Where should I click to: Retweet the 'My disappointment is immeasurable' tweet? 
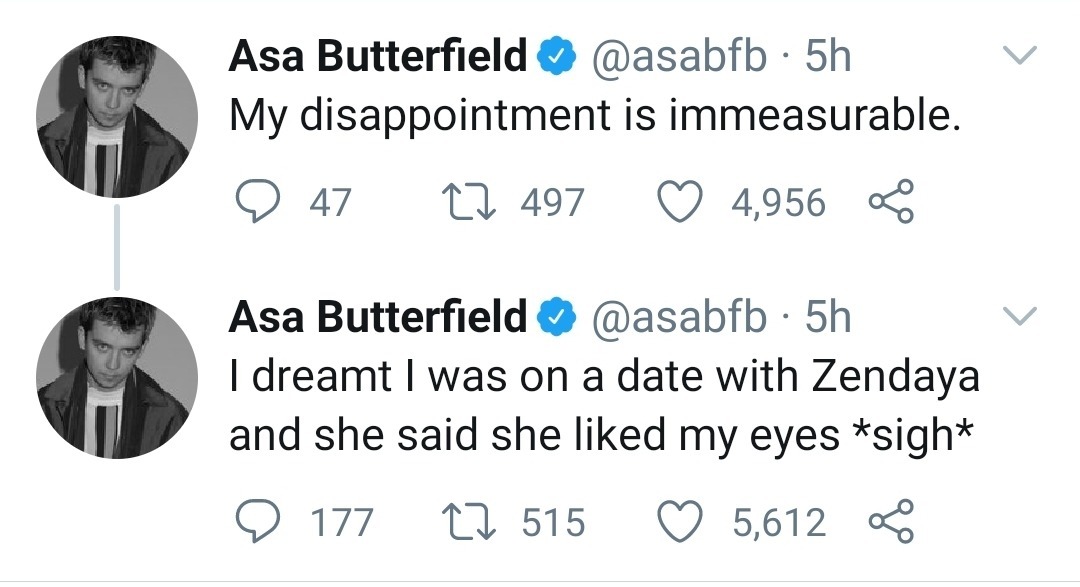pyautogui.click(x=468, y=201)
